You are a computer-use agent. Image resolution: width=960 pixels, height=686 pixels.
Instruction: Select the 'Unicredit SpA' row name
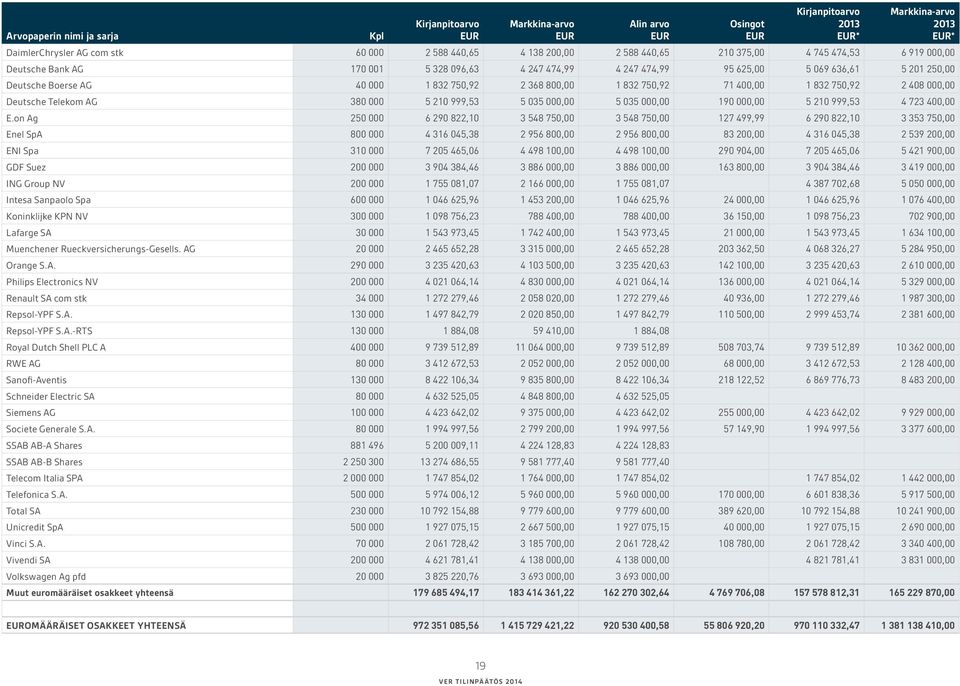coord(35,527)
